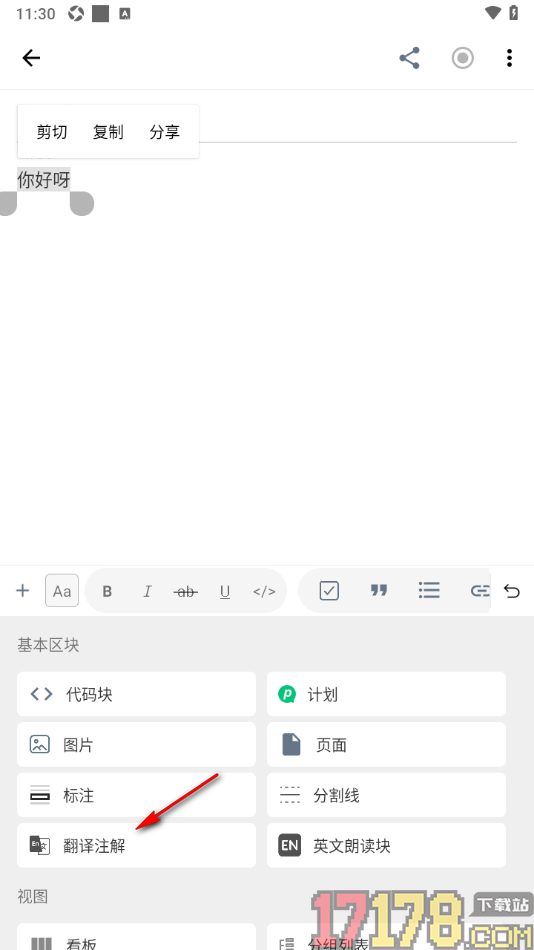
Task: Open the three-dot overflow menu
Action: click(509, 58)
